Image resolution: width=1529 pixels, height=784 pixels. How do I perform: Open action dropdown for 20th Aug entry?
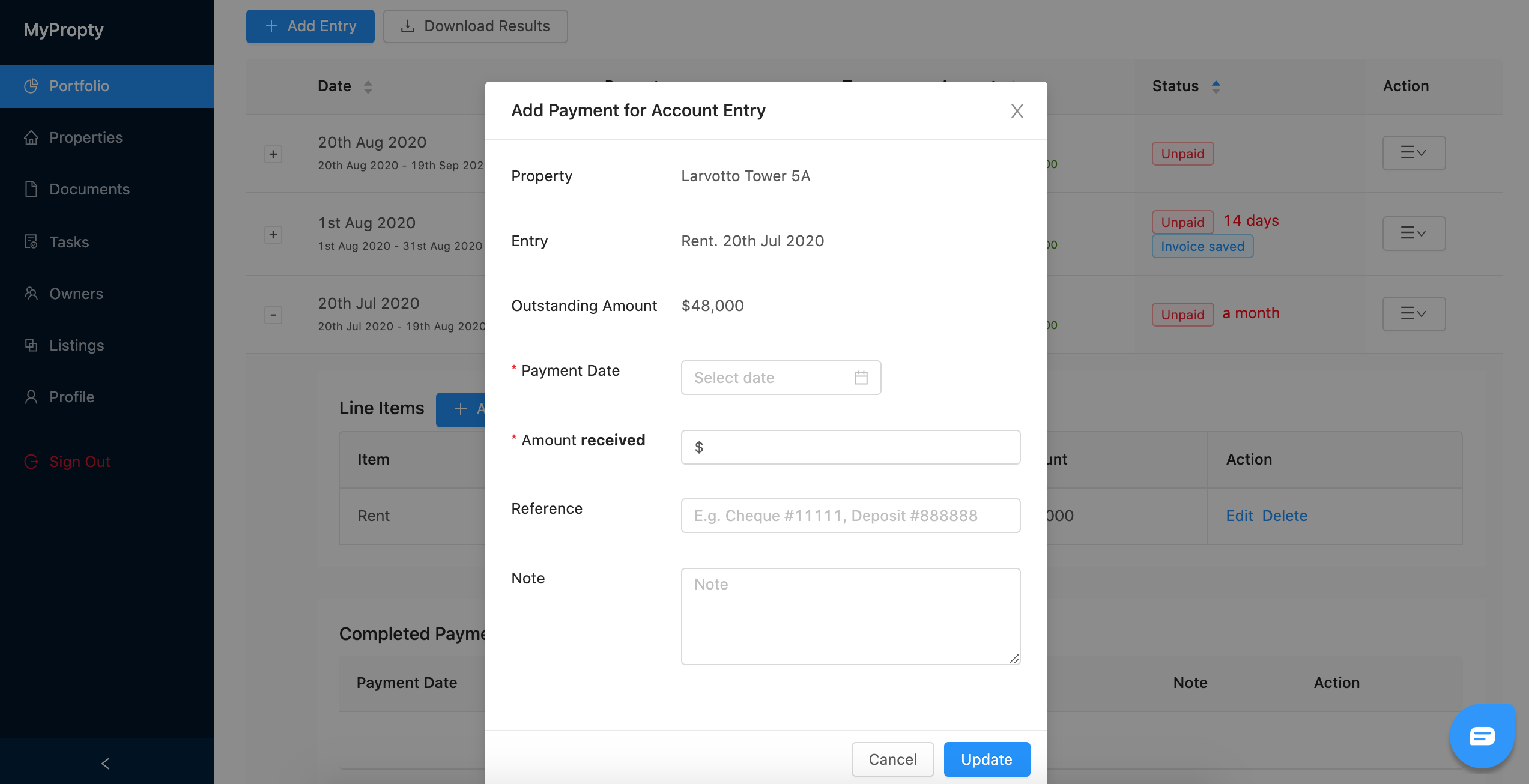1413,153
